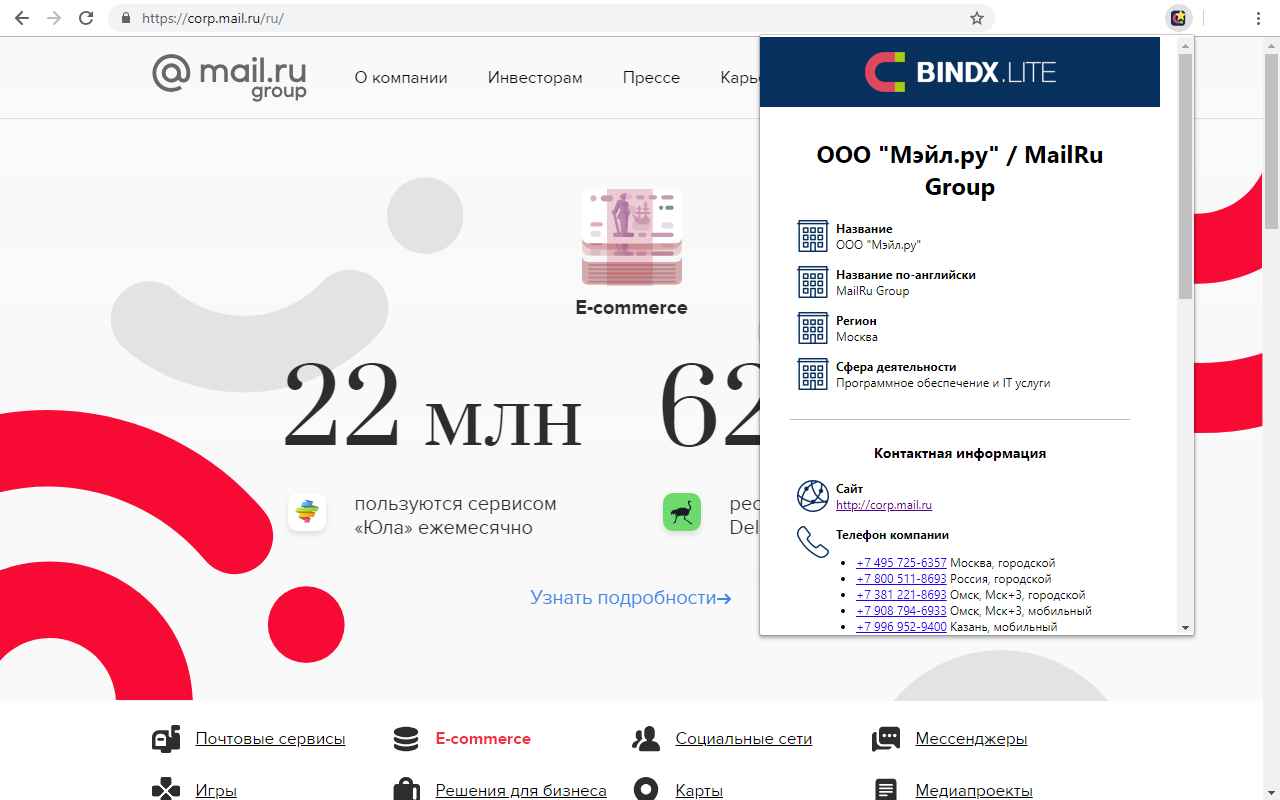The image size is (1280, 800).
Task: Open the Социальные сети link
Action: point(743,739)
